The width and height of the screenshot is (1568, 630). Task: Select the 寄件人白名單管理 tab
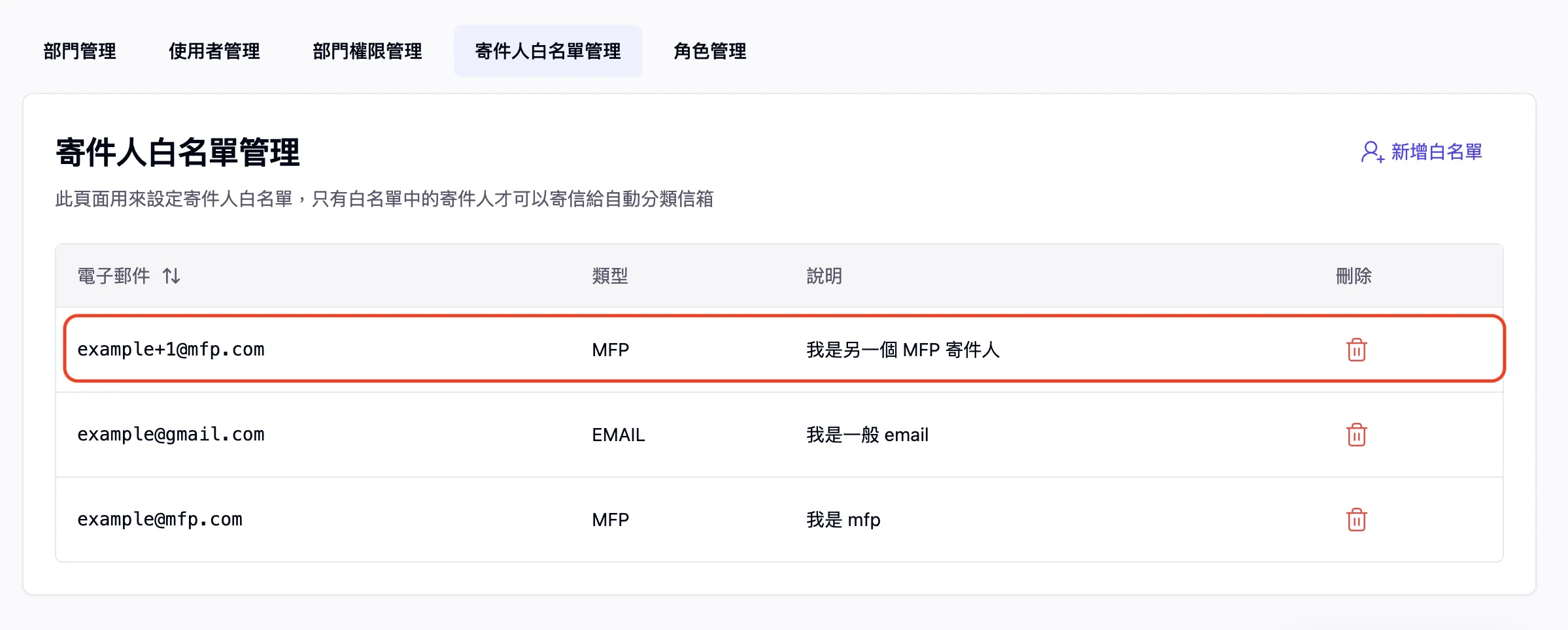(547, 51)
